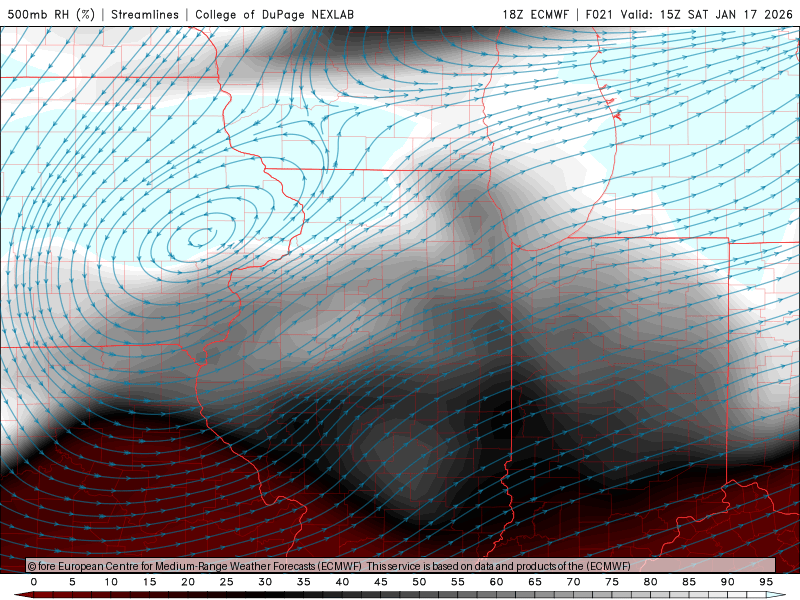The width and height of the screenshot is (800, 600).
Task: Click the '80' value on the color scale
Action: coord(651,582)
